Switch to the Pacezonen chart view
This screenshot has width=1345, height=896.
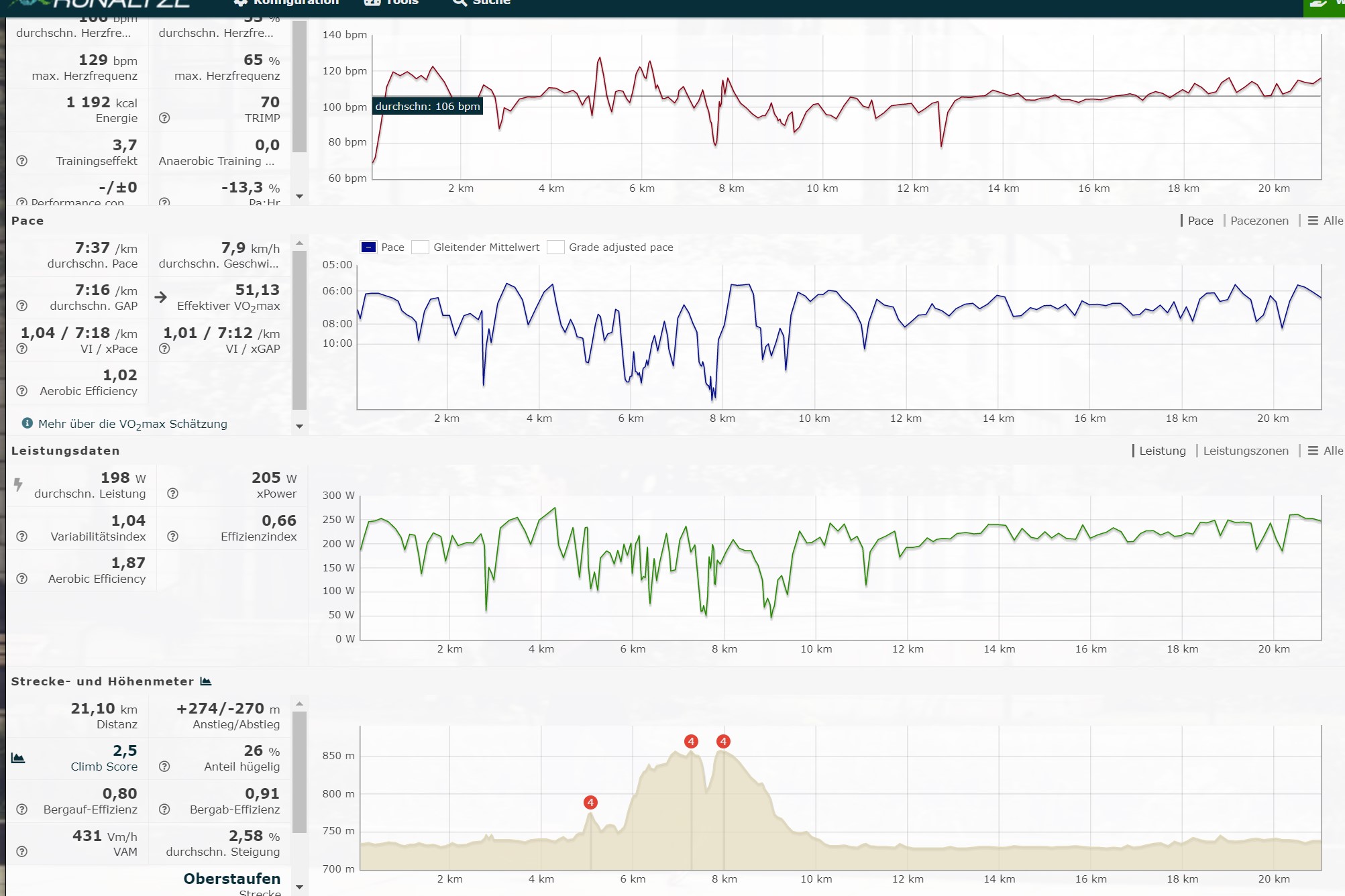pos(1259,221)
